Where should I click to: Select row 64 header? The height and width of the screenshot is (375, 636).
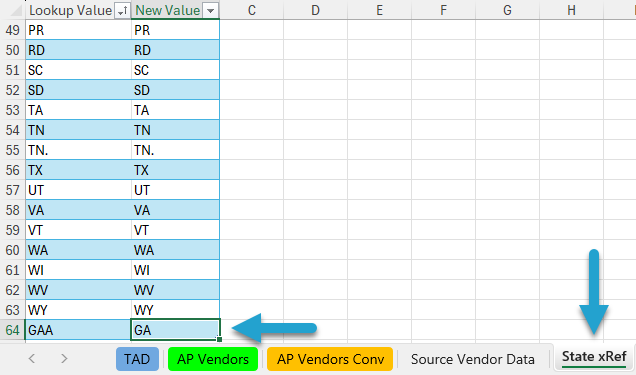13,330
